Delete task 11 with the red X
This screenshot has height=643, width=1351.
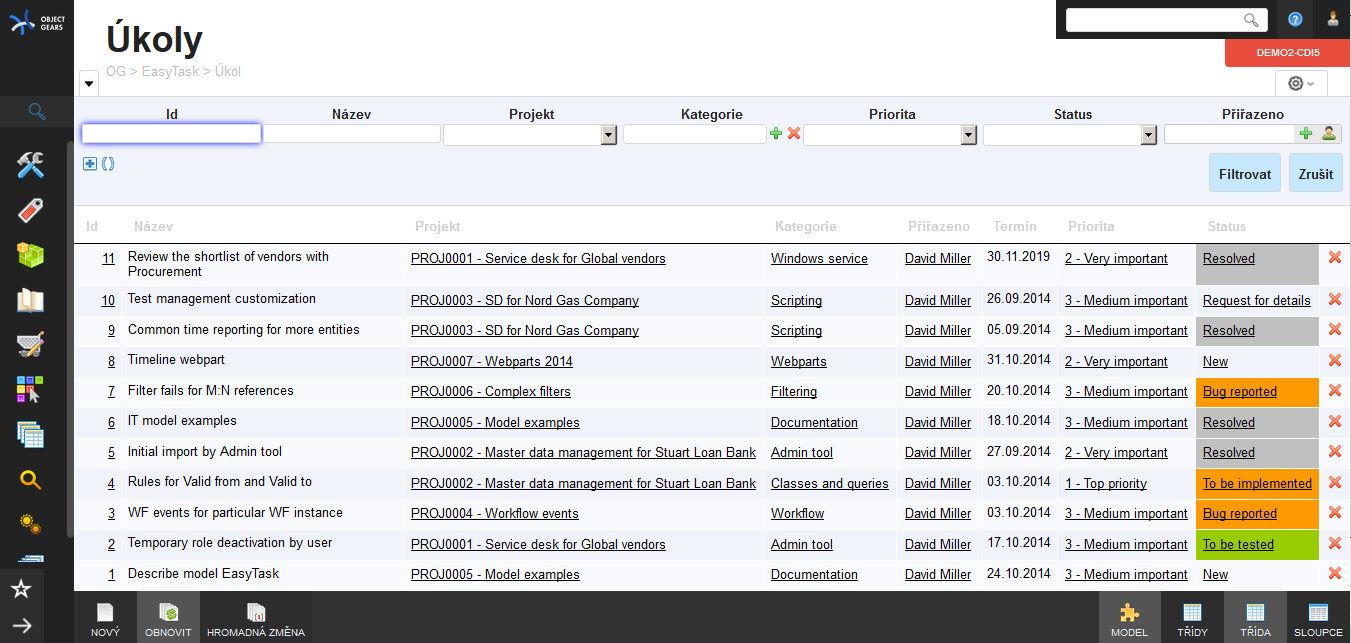tap(1334, 258)
